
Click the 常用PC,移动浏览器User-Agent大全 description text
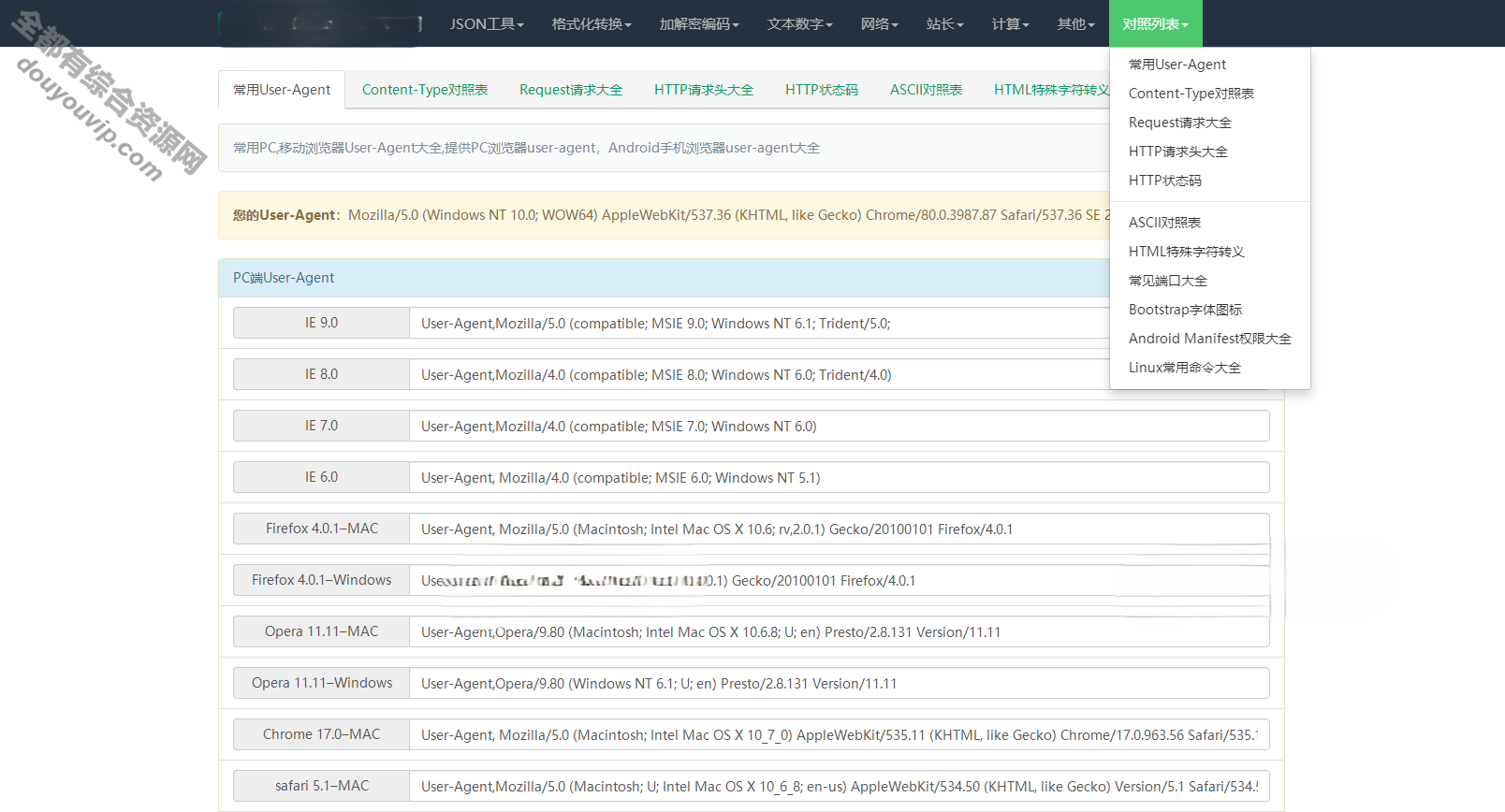pyautogui.click(x=526, y=148)
